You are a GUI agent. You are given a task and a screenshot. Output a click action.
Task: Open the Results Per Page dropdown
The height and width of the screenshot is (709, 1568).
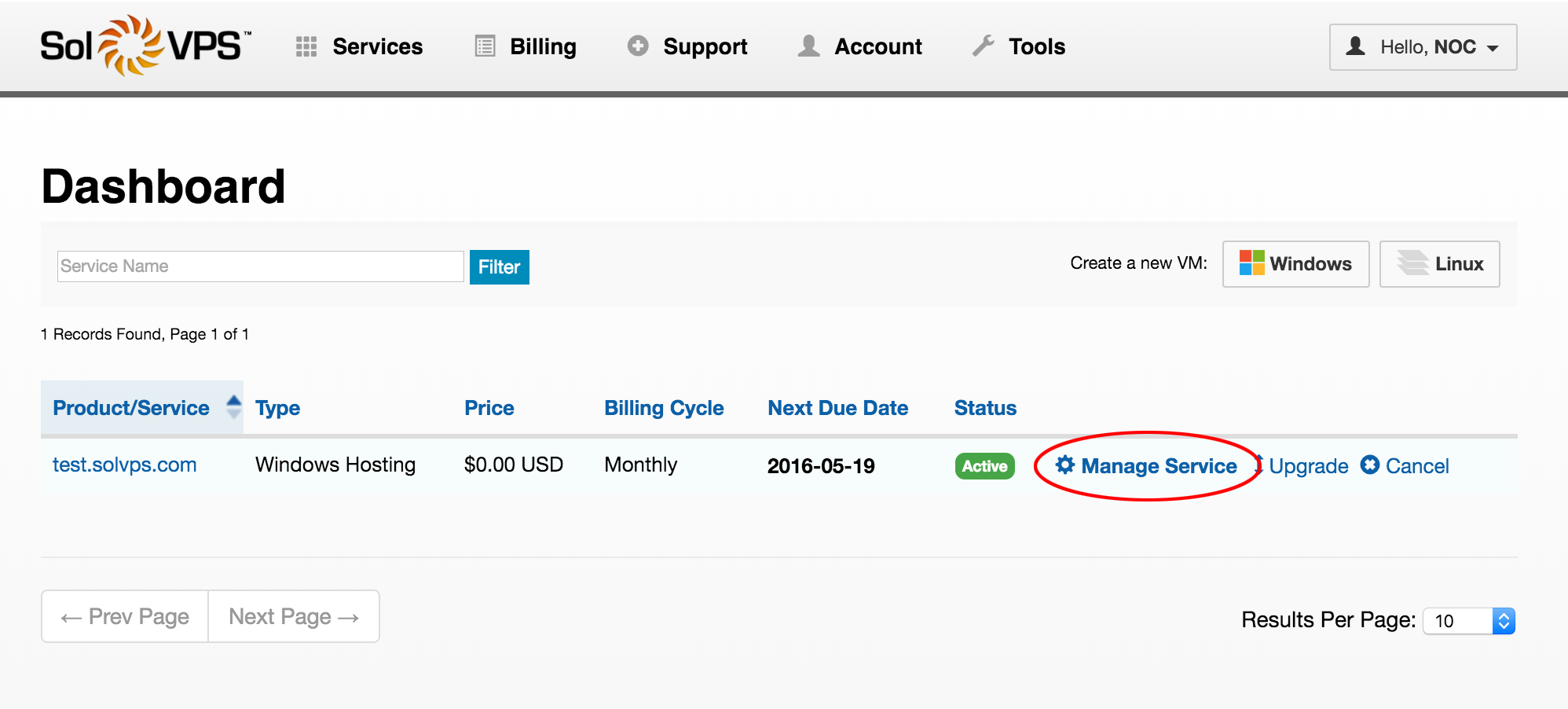click(1468, 621)
